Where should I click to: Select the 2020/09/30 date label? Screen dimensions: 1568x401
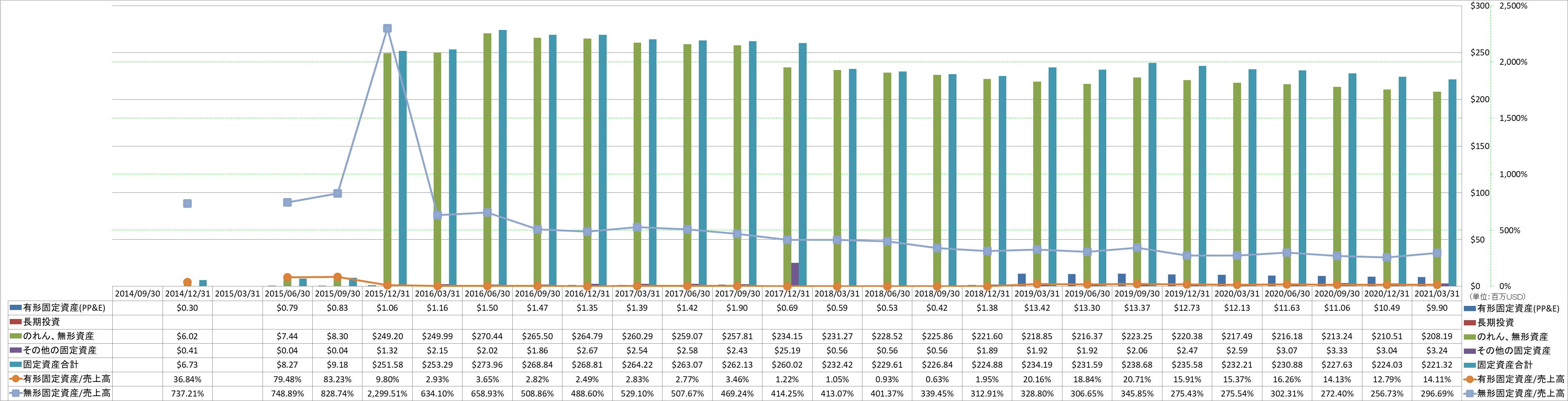click(1337, 293)
